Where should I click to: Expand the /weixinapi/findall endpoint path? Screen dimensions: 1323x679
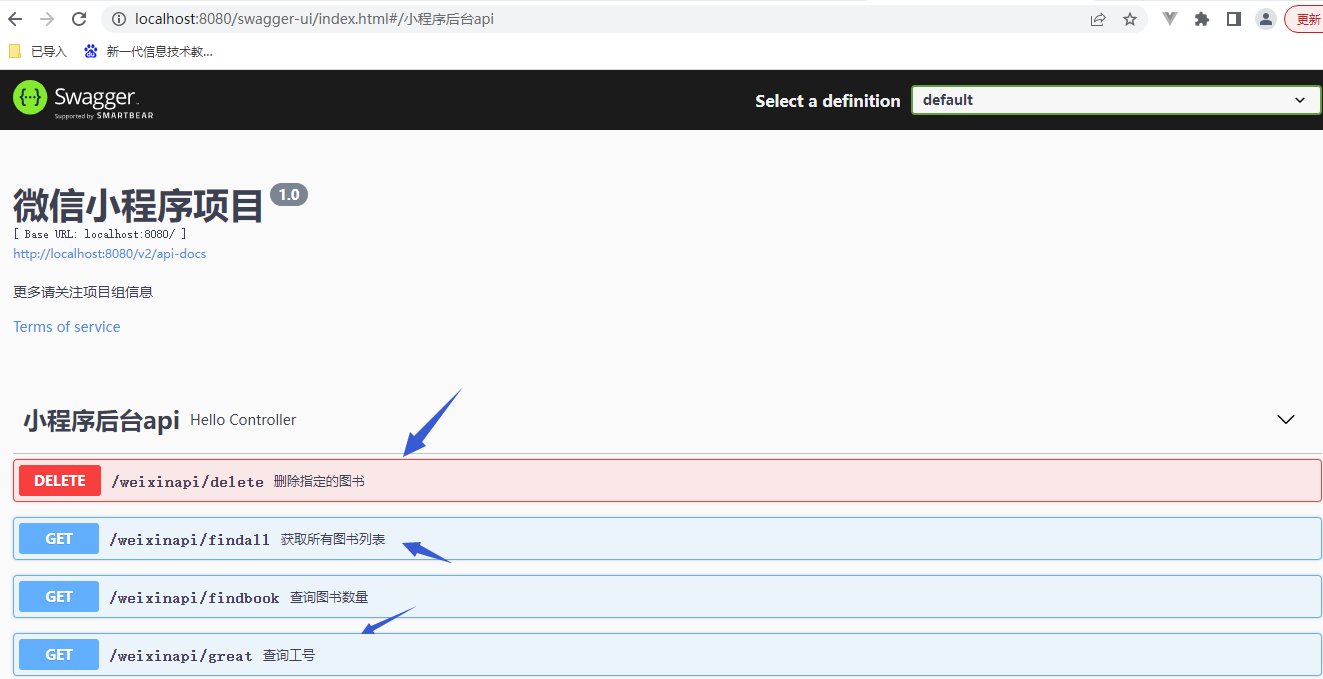click(x=189, y=540)
